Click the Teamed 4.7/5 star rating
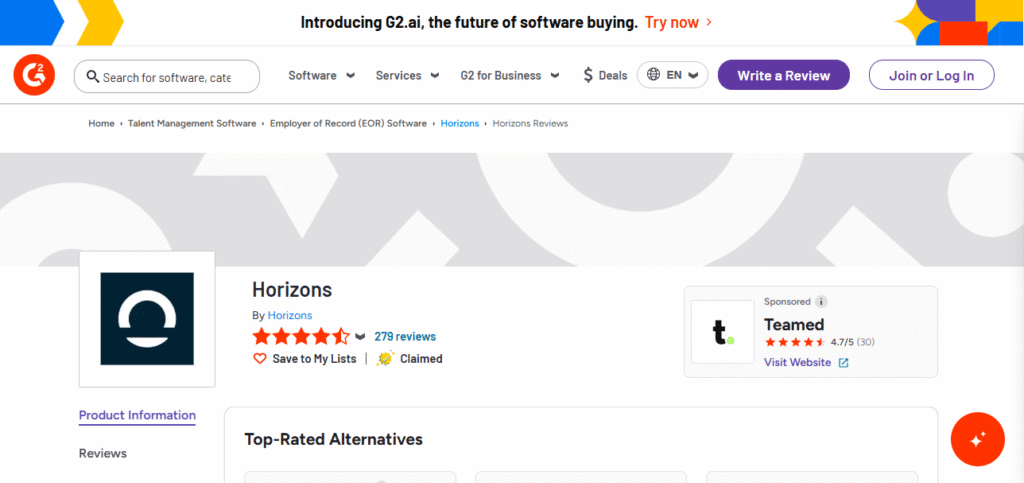 pyautogui.click(x=795, y=342)
